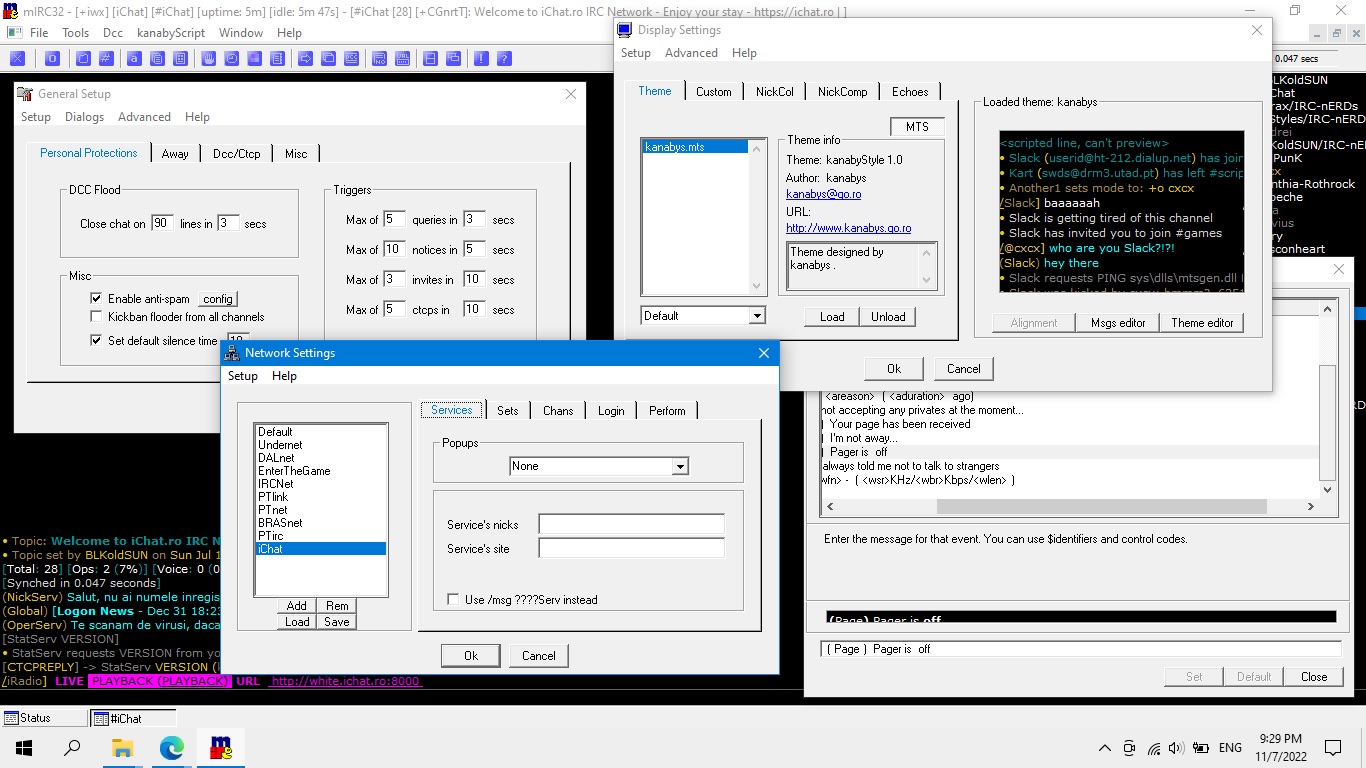Screen dimensions: 1366x768
Task: Open the kanabys@go.ro email link
Action: [823, 194]
